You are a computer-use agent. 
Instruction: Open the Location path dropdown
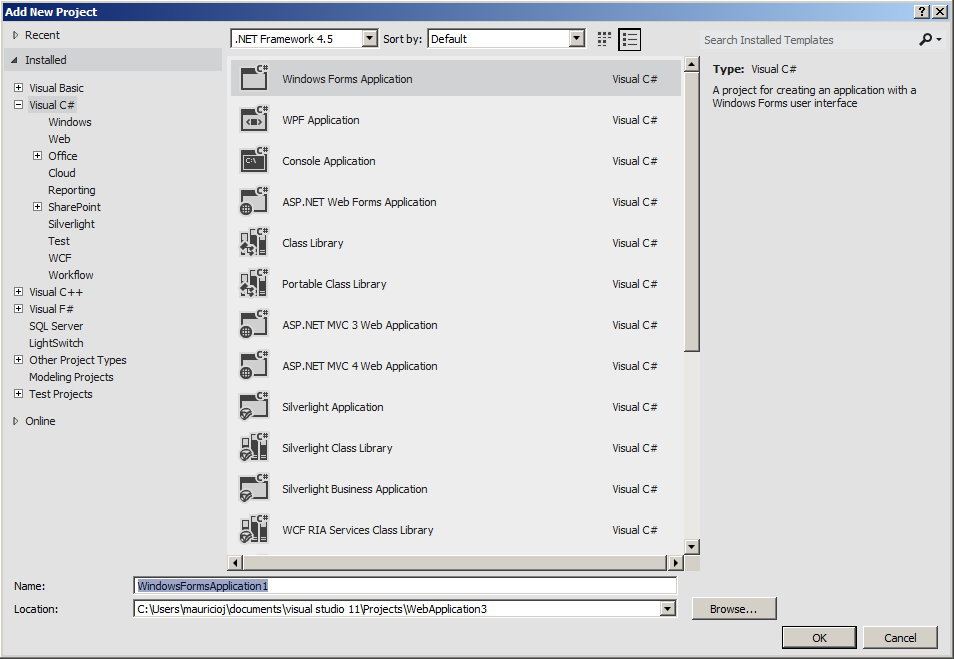click(x=668, y=608)
